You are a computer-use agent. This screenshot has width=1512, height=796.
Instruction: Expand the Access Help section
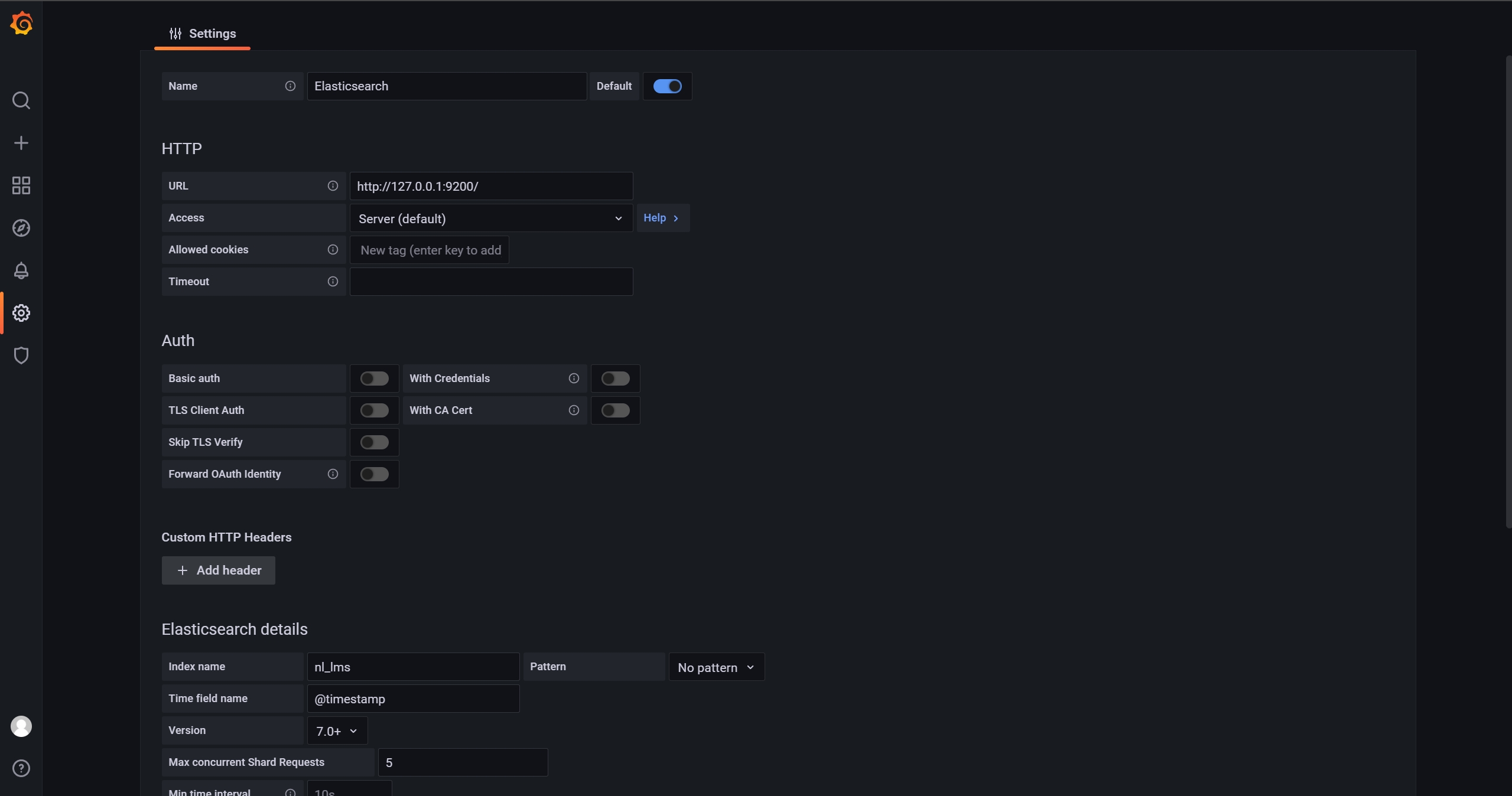click(662, 218)
